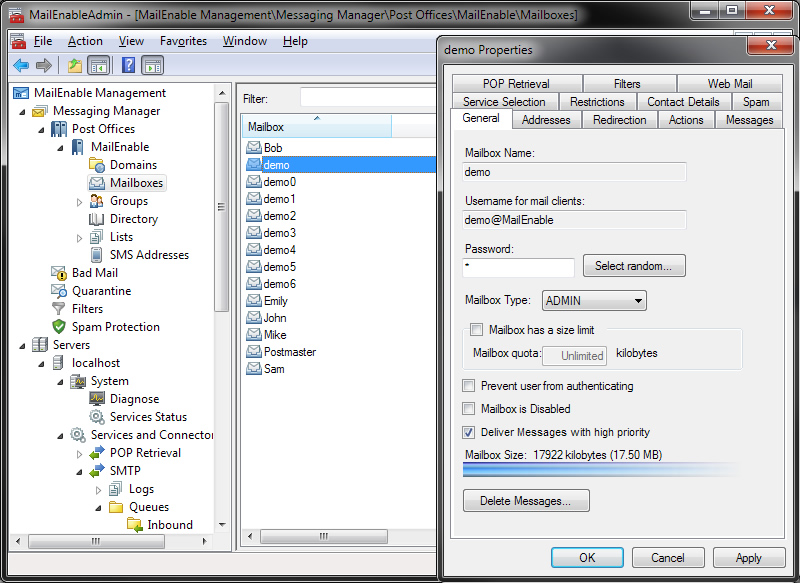Expand the Logs node under SMTP
The width and height of the screenshot is (800, 583).
tap(99, 489)
